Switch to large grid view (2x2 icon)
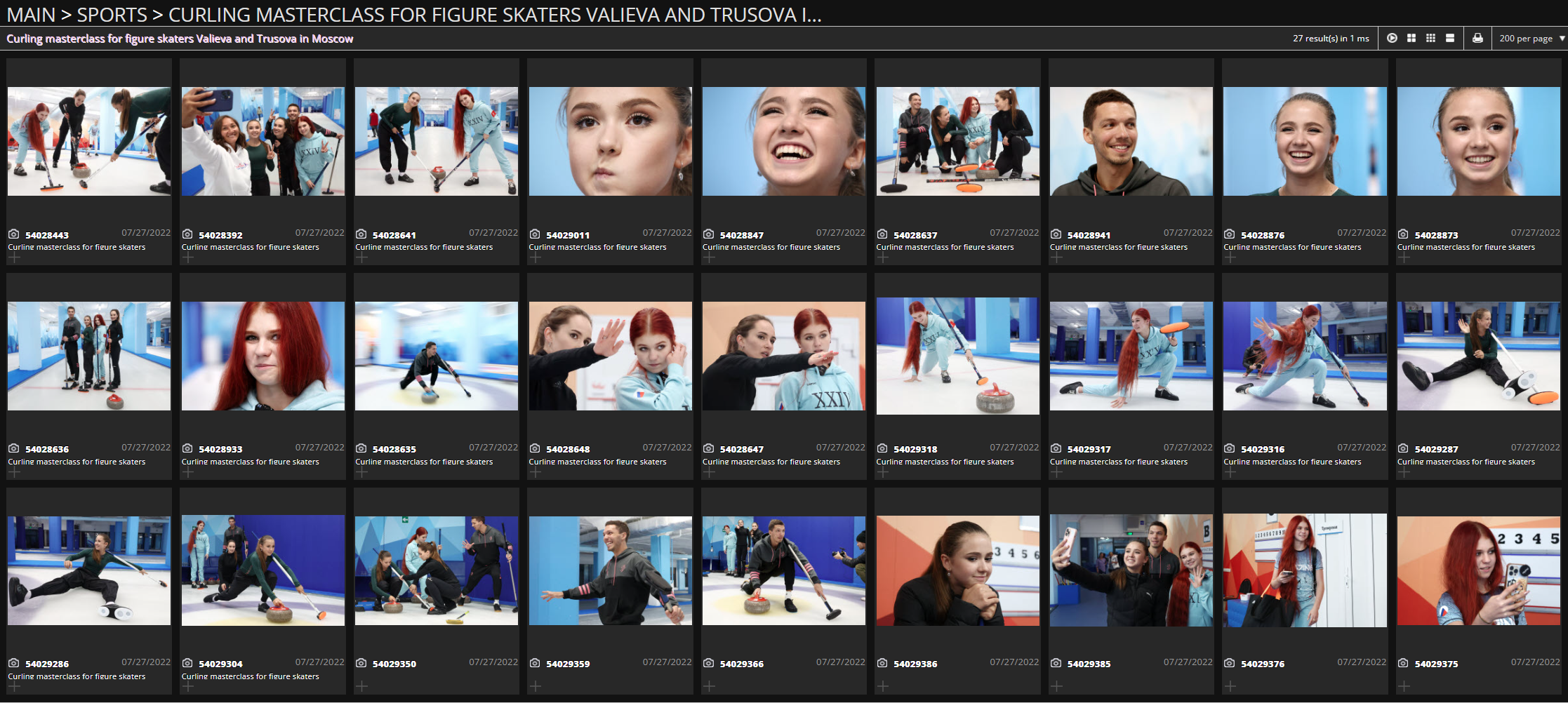 [1411, 39]
